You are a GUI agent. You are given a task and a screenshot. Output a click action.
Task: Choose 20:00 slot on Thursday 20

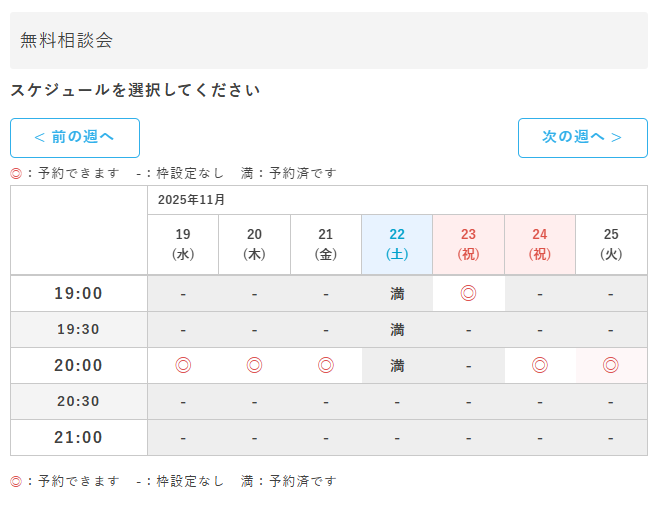click(x=254, y=365)
